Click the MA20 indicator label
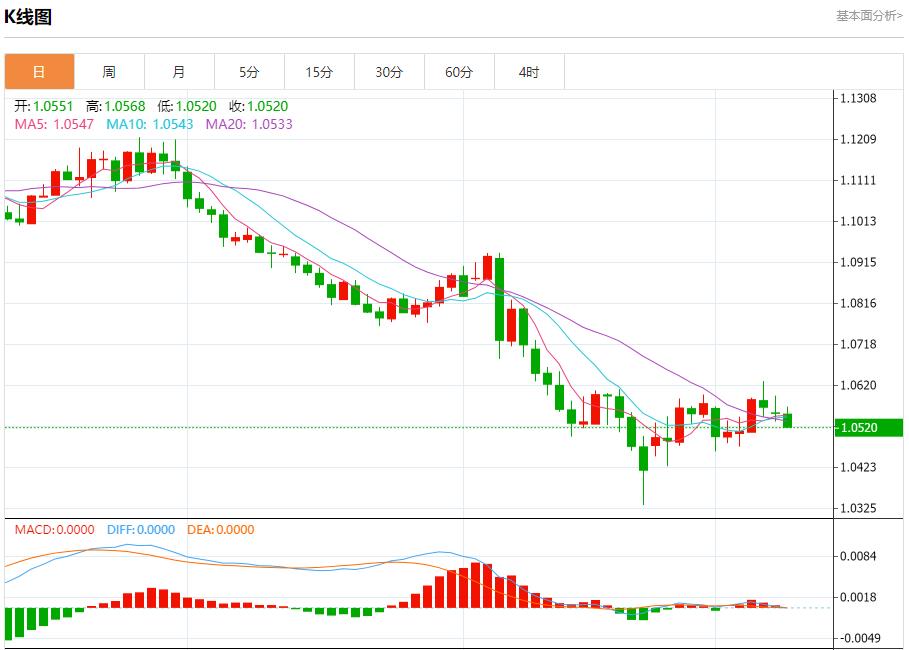This screenshot has width=909, height=650. coord(249,124)
